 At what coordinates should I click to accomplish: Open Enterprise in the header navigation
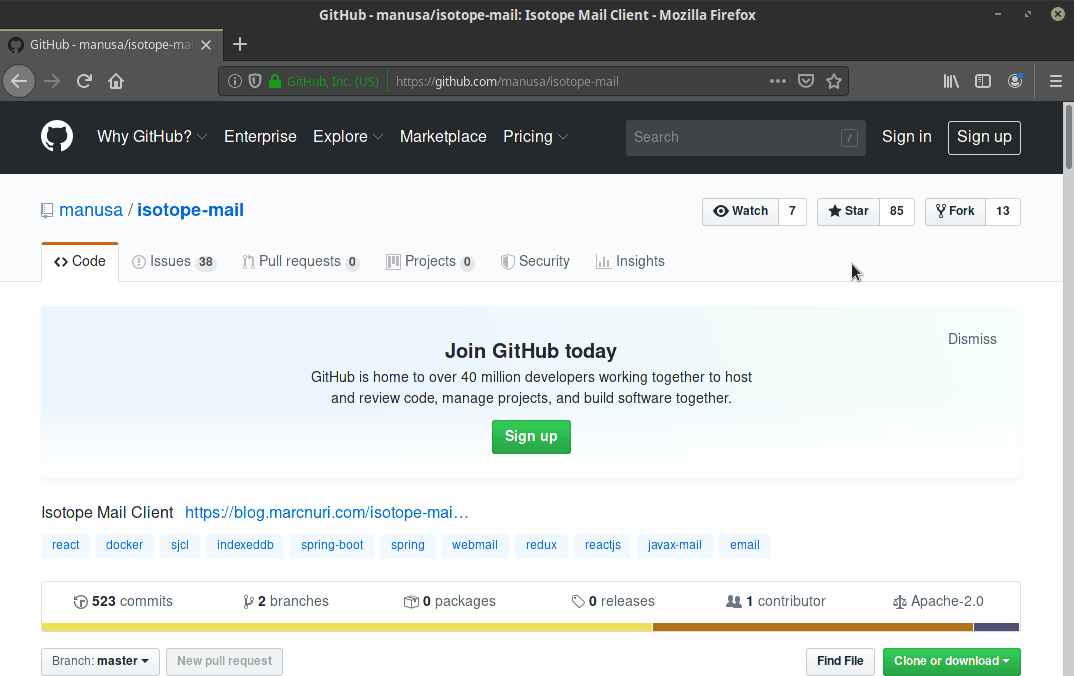coord(260,136)
